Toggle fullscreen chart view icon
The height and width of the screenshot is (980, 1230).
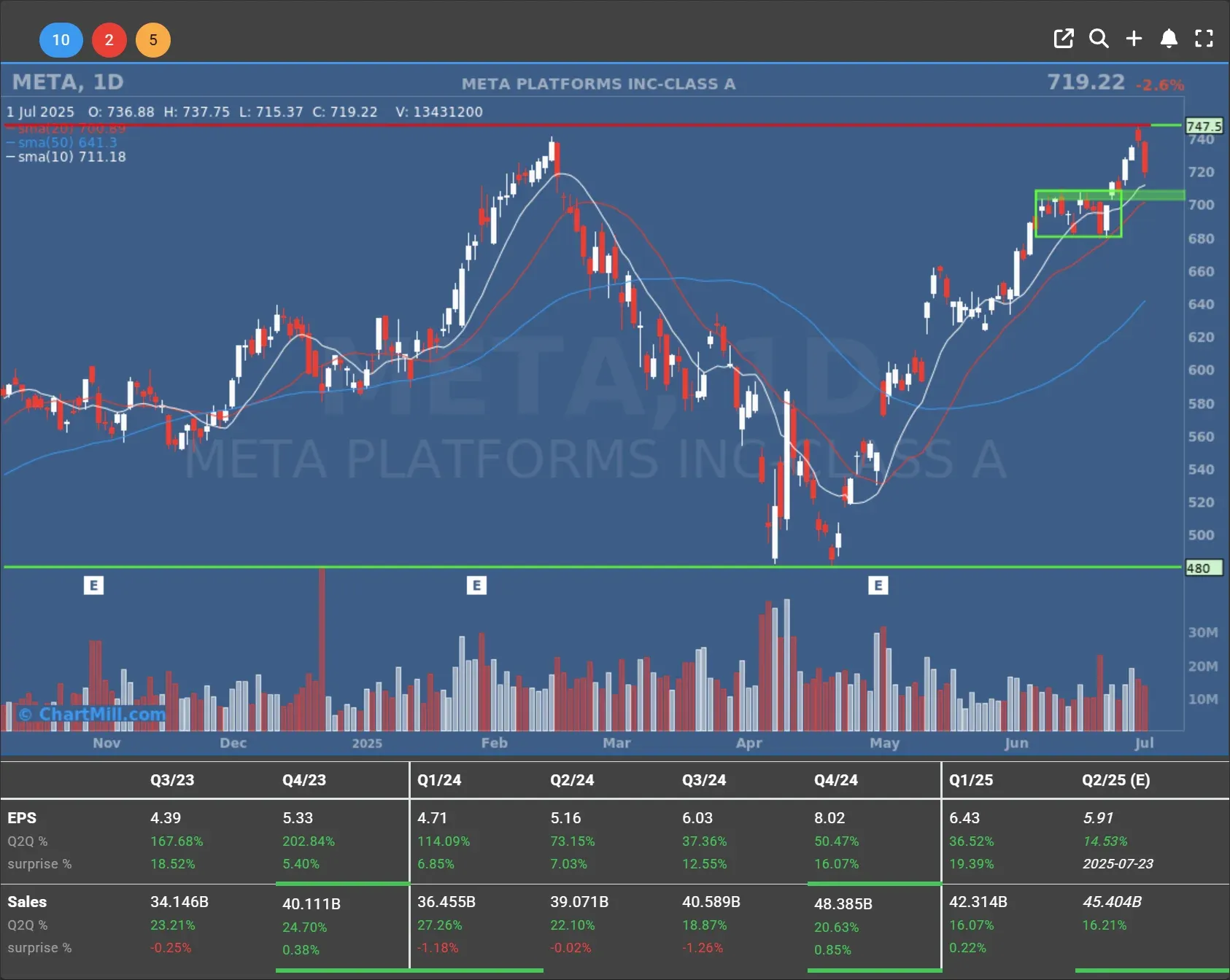[x=1204, y=39]
